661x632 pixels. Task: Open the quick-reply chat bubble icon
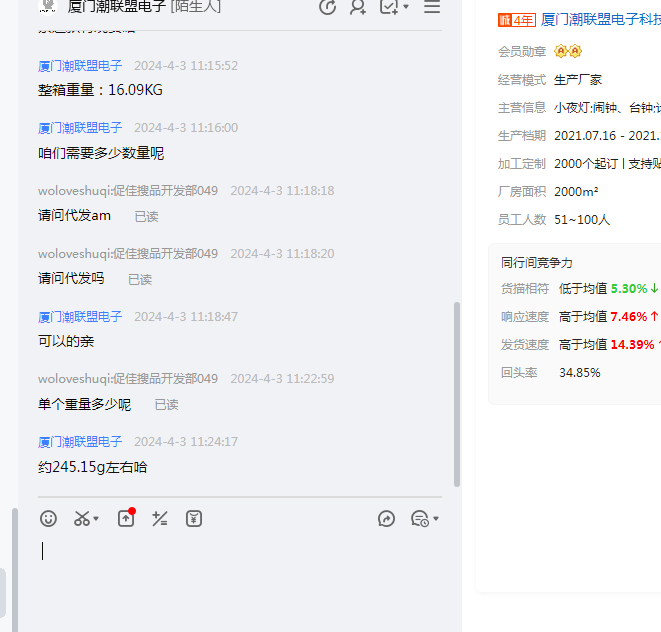[x=419, y=518]
